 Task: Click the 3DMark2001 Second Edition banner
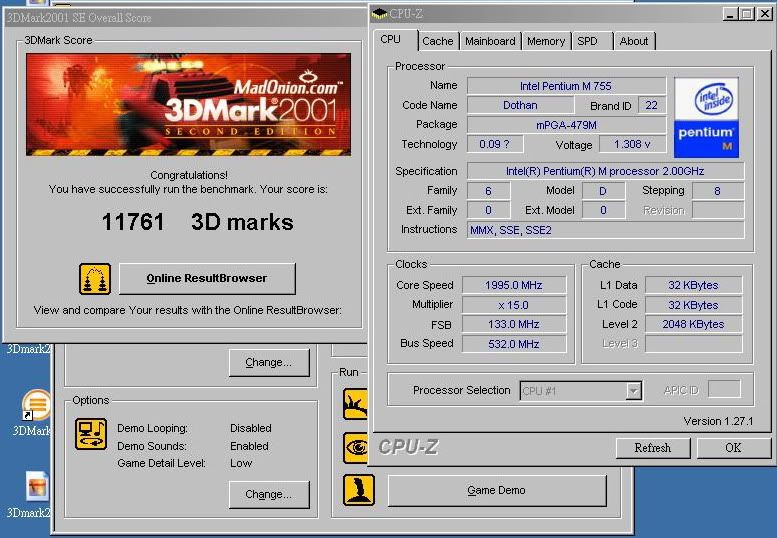[188, 105]
